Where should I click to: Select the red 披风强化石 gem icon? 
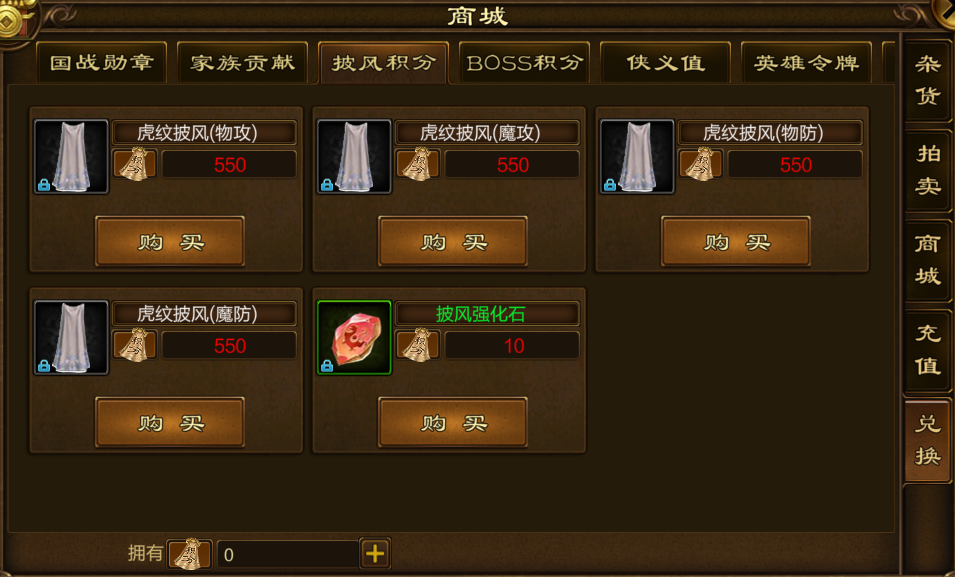coord(354,338)
